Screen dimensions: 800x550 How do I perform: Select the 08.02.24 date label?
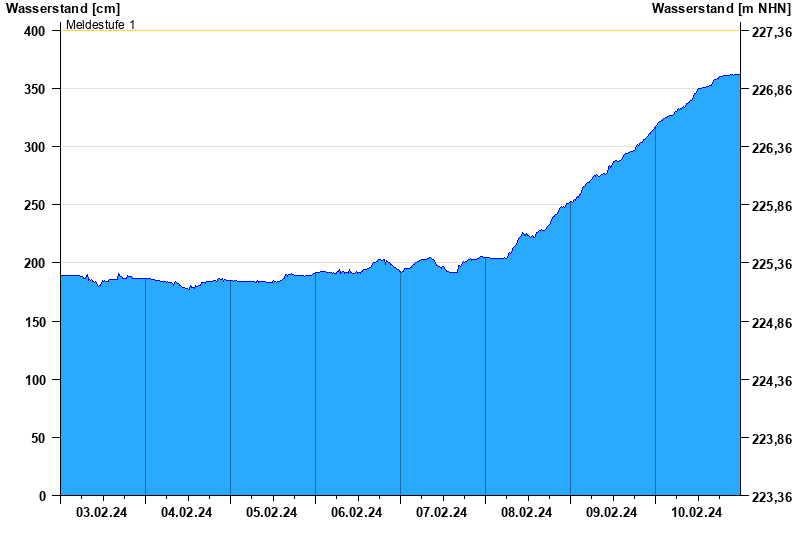527,513
